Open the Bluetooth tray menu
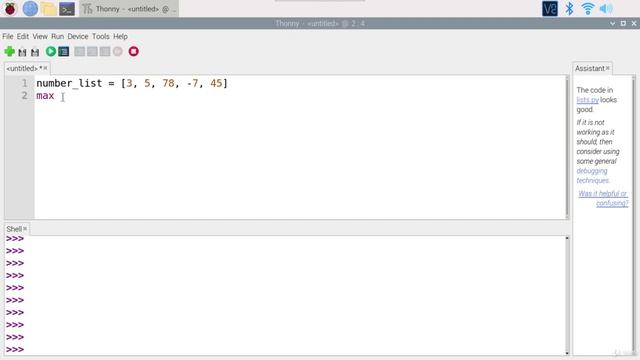This screenshot has width=640, height=360. point(569,9)
